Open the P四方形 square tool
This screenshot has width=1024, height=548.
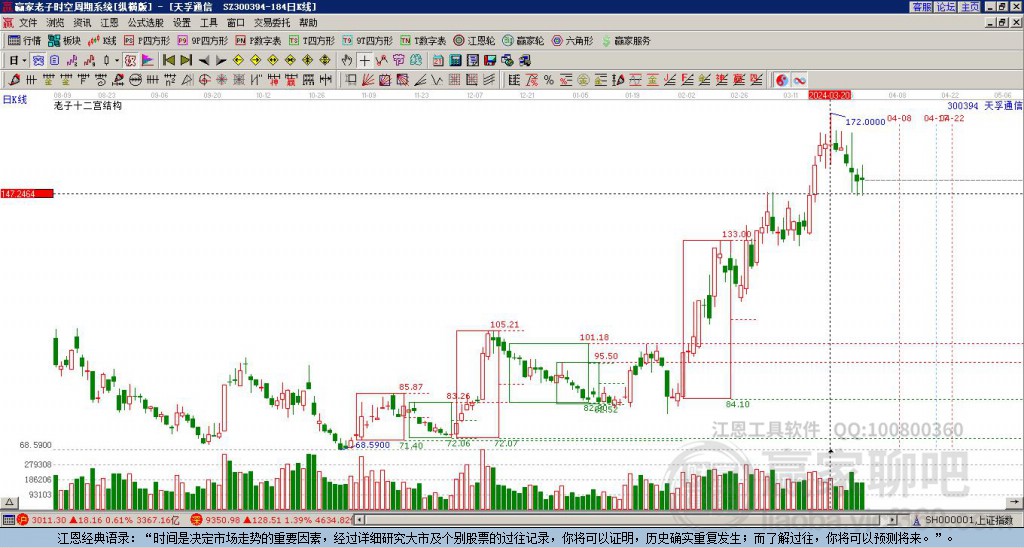tap(146, 40)
